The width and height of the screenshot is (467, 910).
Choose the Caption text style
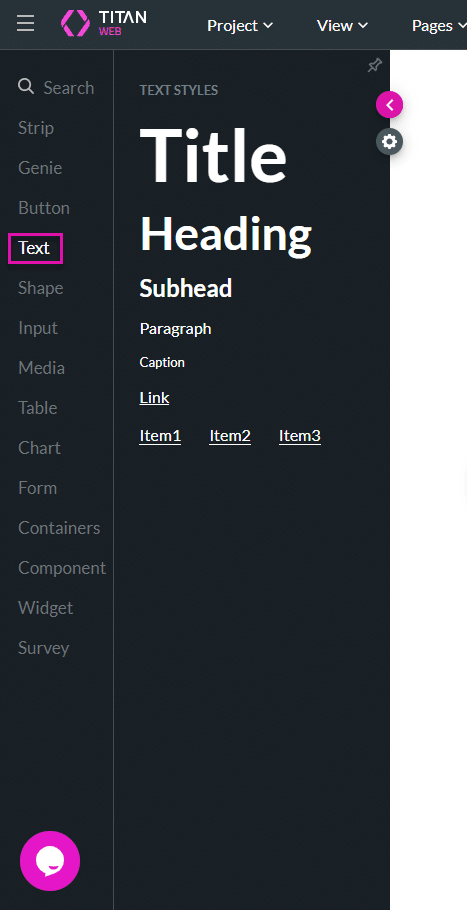[x=162, y=363]
